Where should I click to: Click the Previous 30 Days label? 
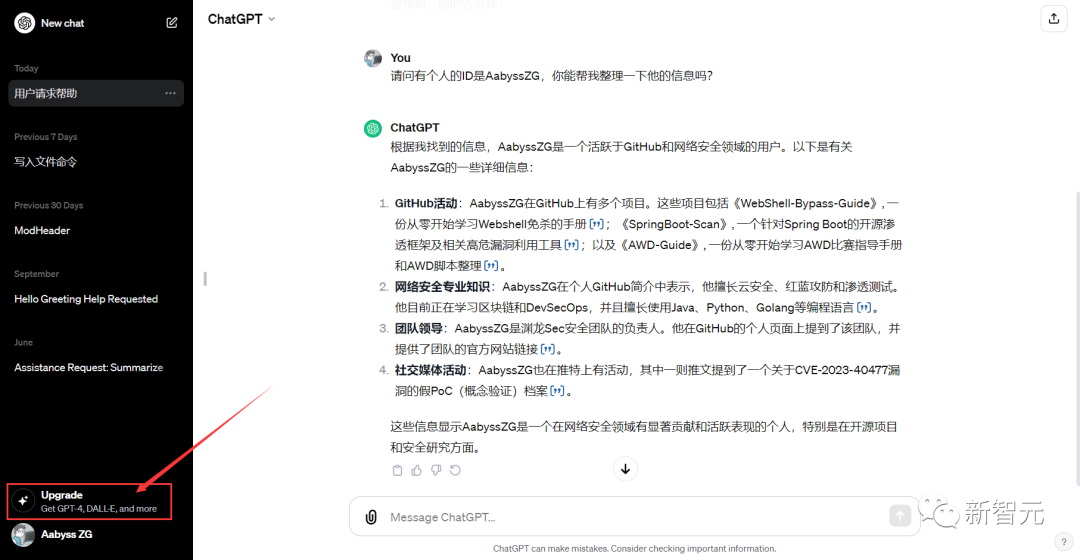click(48, 205)
